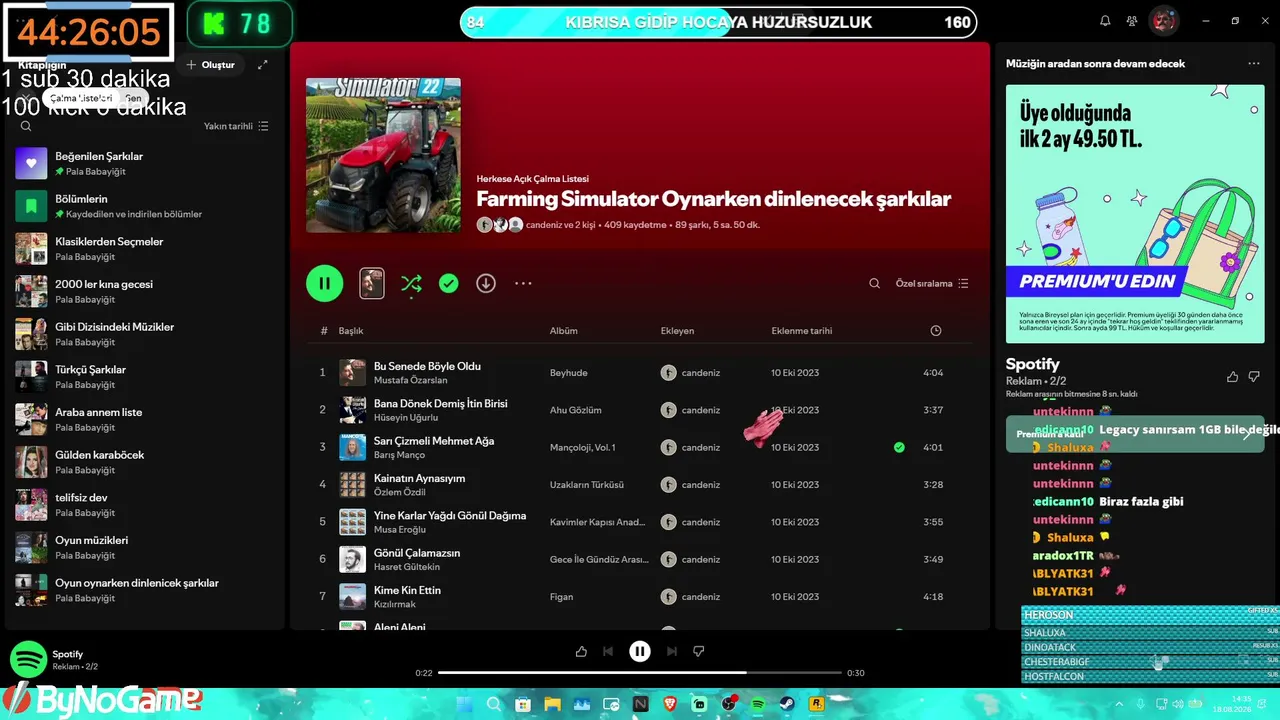
Task: Open File Explorer from the taskbar
Action: (x=552, y=705)
